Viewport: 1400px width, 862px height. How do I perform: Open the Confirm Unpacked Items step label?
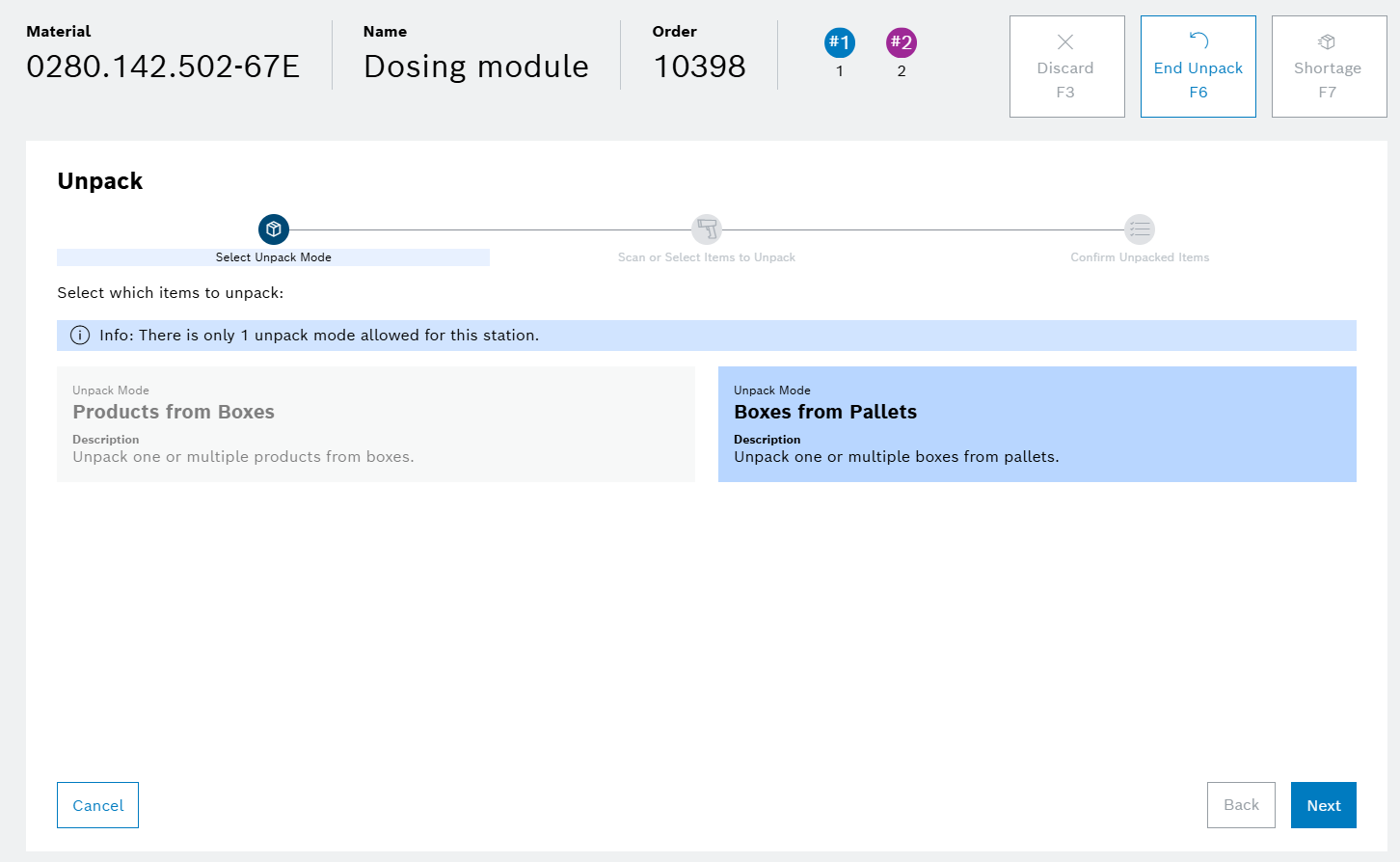coord(1140,257)
